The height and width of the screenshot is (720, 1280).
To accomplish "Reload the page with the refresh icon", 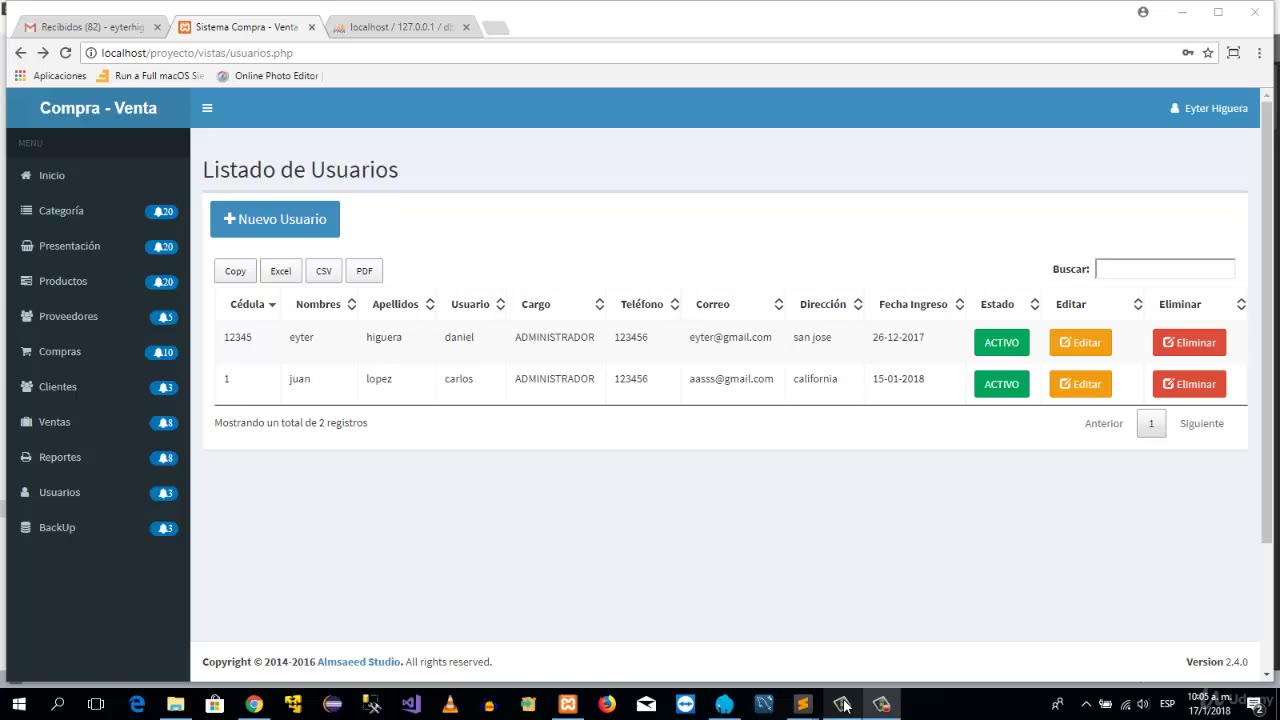I will (x=66, y=53).
